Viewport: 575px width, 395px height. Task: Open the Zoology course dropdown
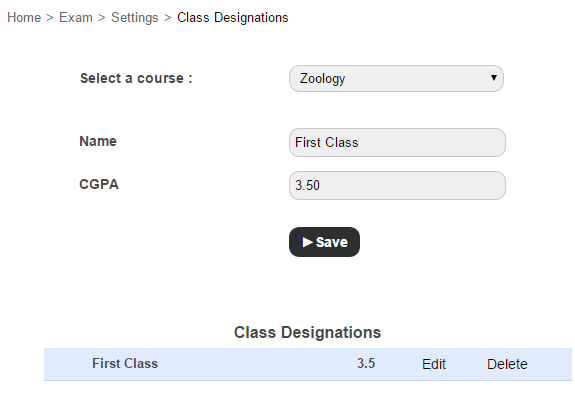[x=396, y=78]
